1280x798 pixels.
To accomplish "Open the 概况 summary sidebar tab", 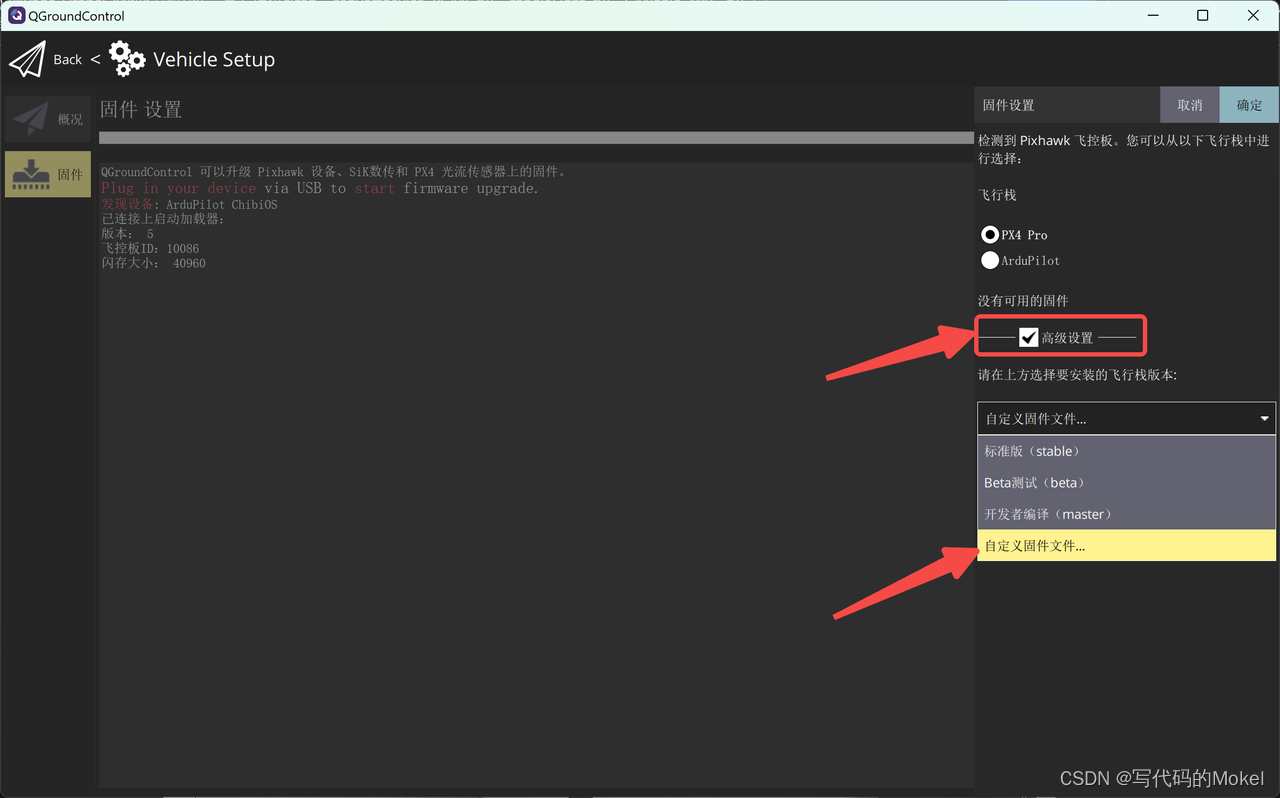I will pyautogui.click(x=48, y=119).
